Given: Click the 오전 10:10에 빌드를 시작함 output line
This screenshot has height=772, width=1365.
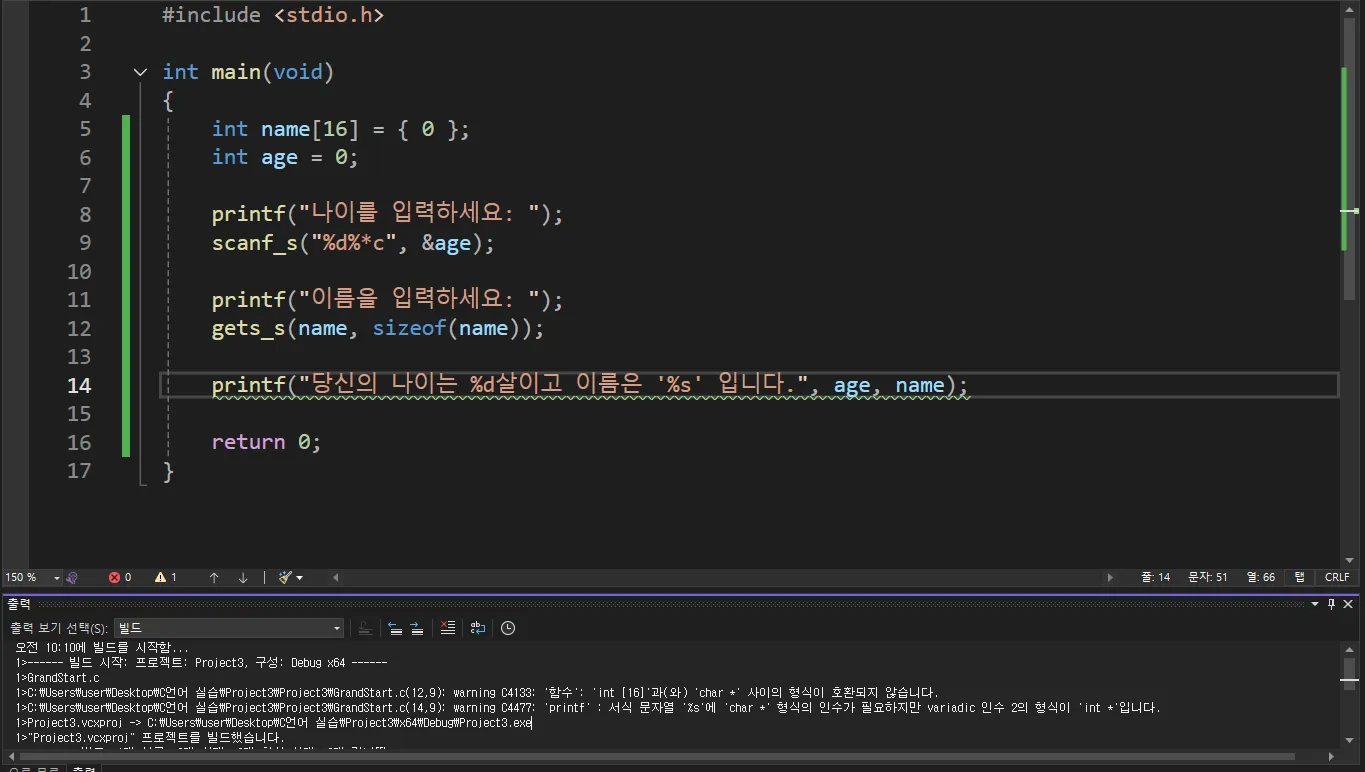Looking at the screenshot, I should [102, 647].
